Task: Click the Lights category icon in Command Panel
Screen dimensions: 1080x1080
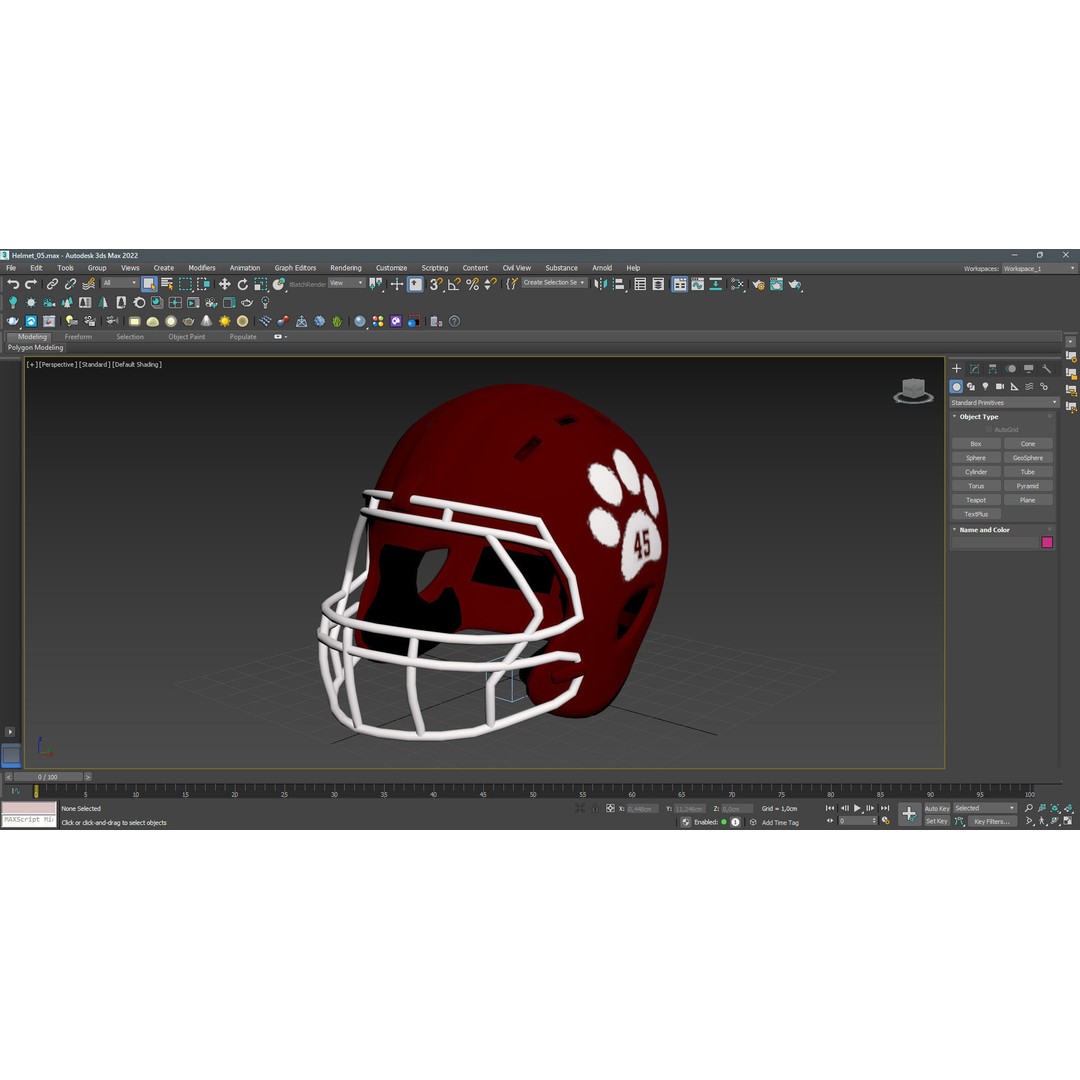Action: click(x=986, y=386)
